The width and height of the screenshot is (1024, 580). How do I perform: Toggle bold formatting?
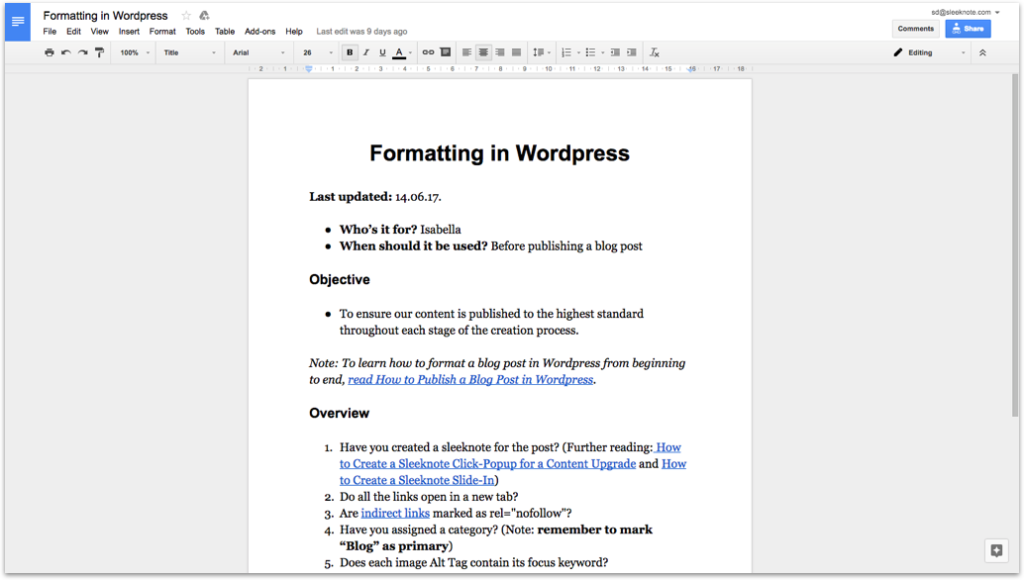pyautogui.click(x=349, y=52)
